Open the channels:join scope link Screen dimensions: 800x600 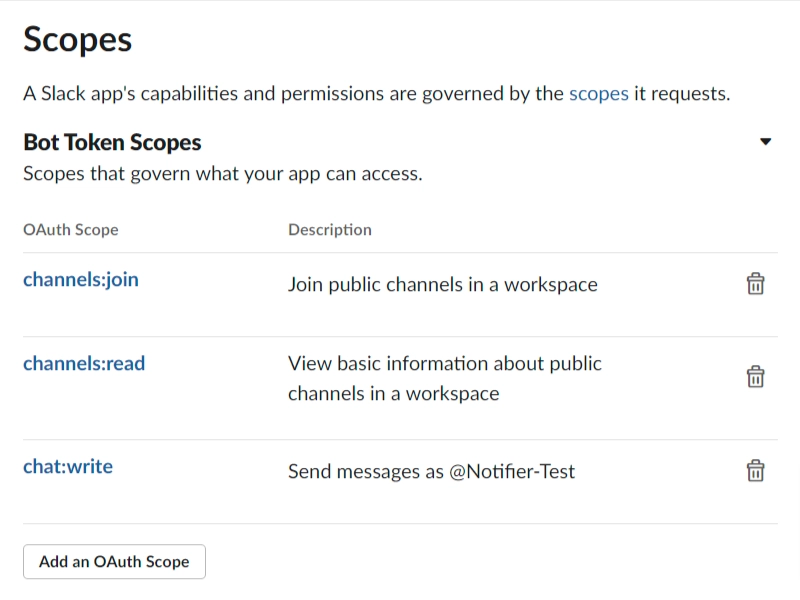(81, 280)
